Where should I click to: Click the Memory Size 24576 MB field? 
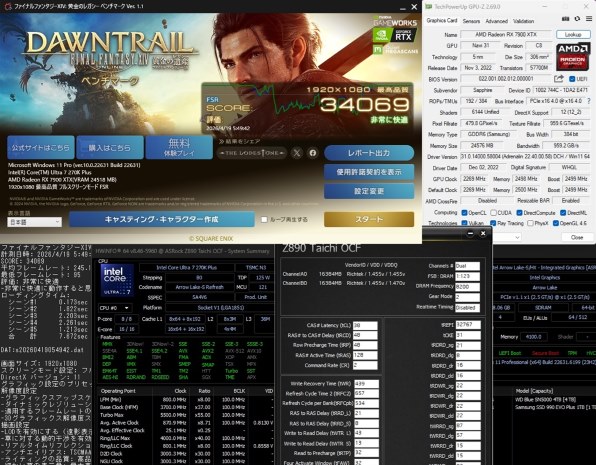481,146
